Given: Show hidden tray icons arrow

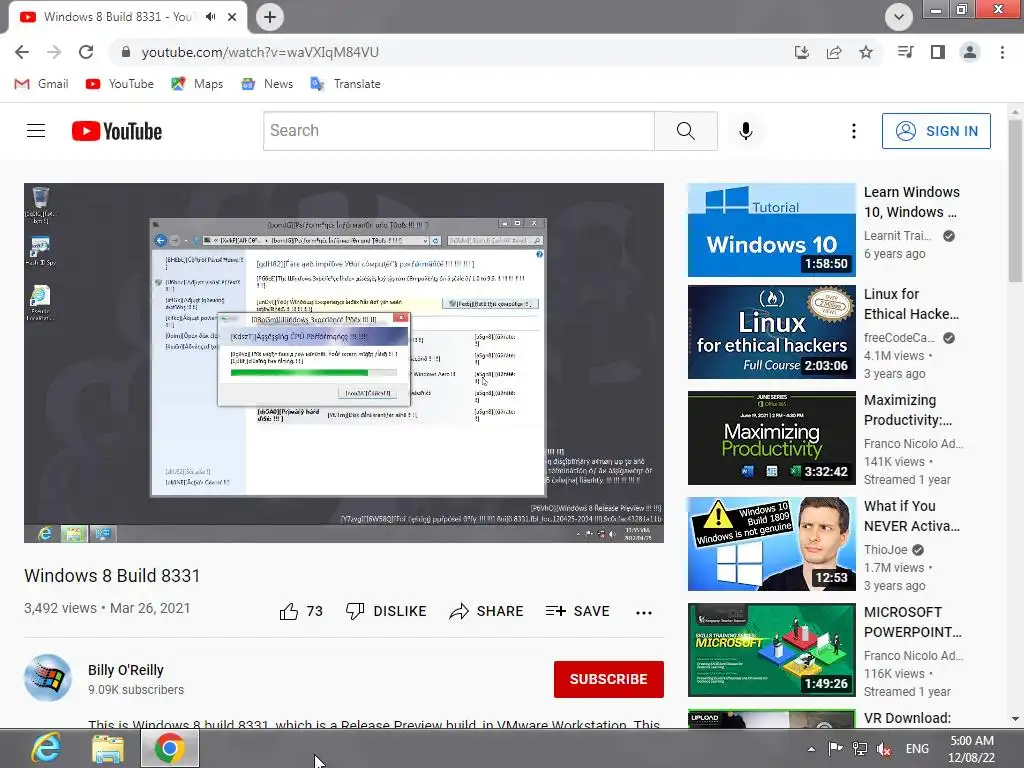Looking at the screenshot, I should (811, 749).
